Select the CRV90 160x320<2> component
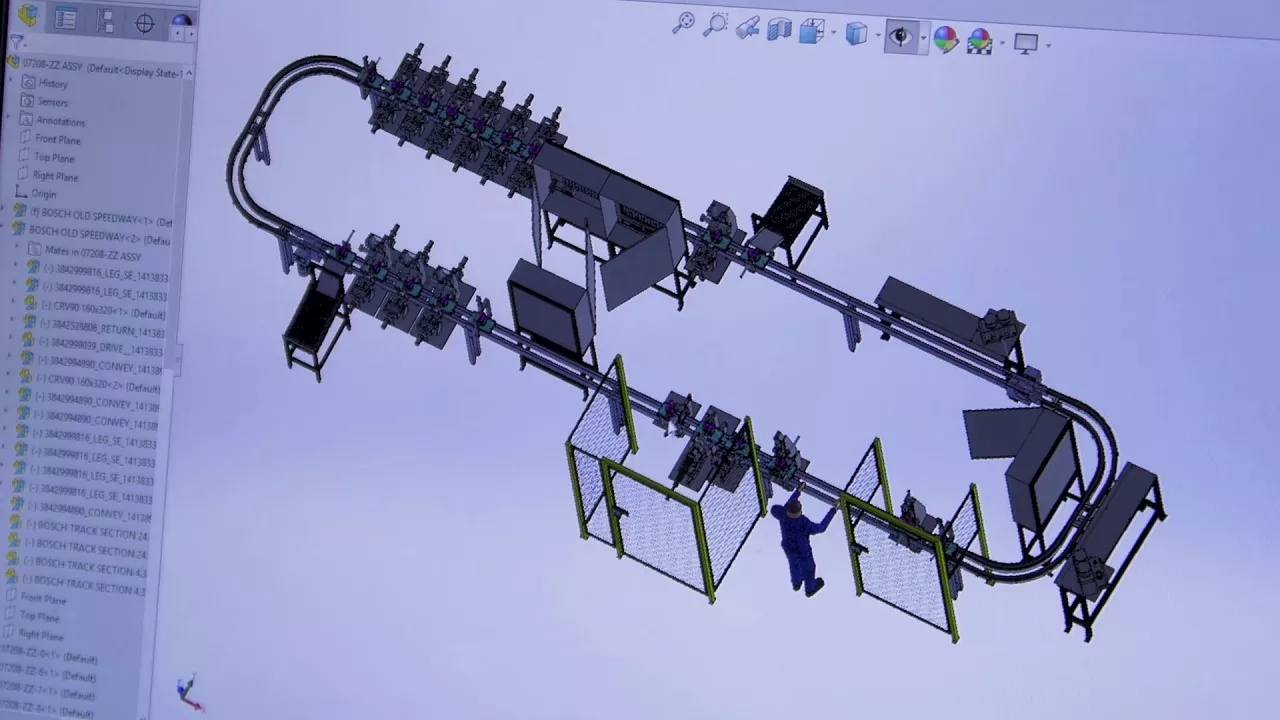Image resolution: width=1280 pixels, height=720 pixels. (92, 384)
